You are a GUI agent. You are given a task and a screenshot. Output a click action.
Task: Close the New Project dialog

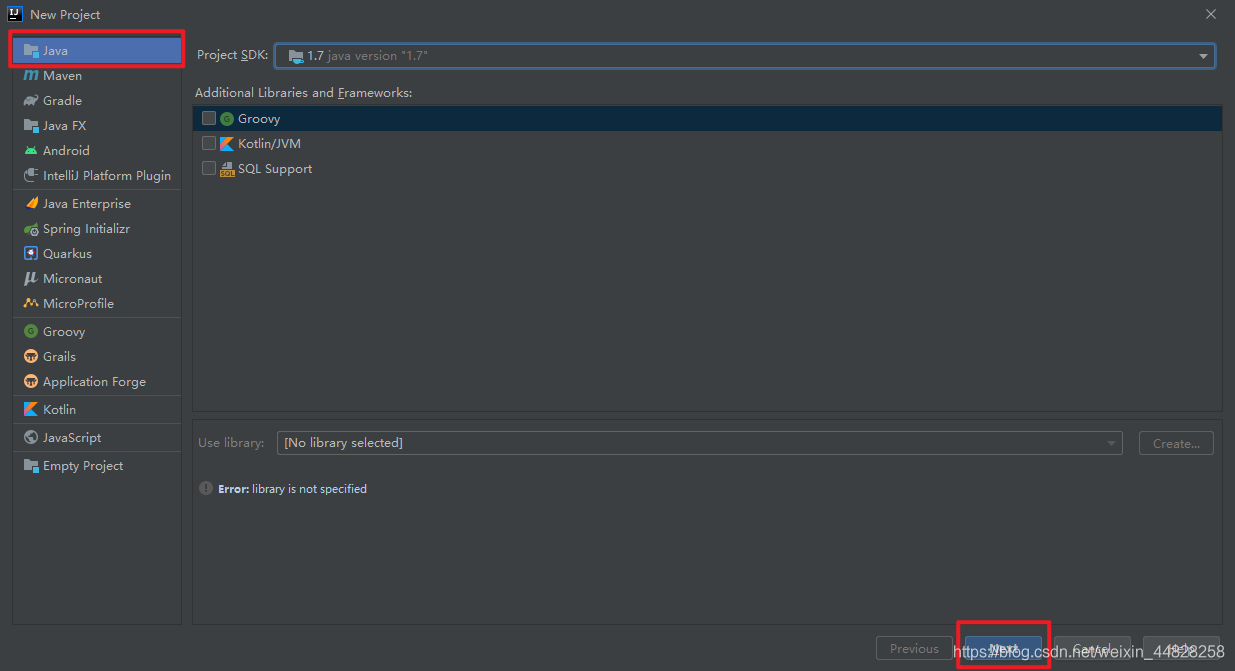coord(1211,14)
